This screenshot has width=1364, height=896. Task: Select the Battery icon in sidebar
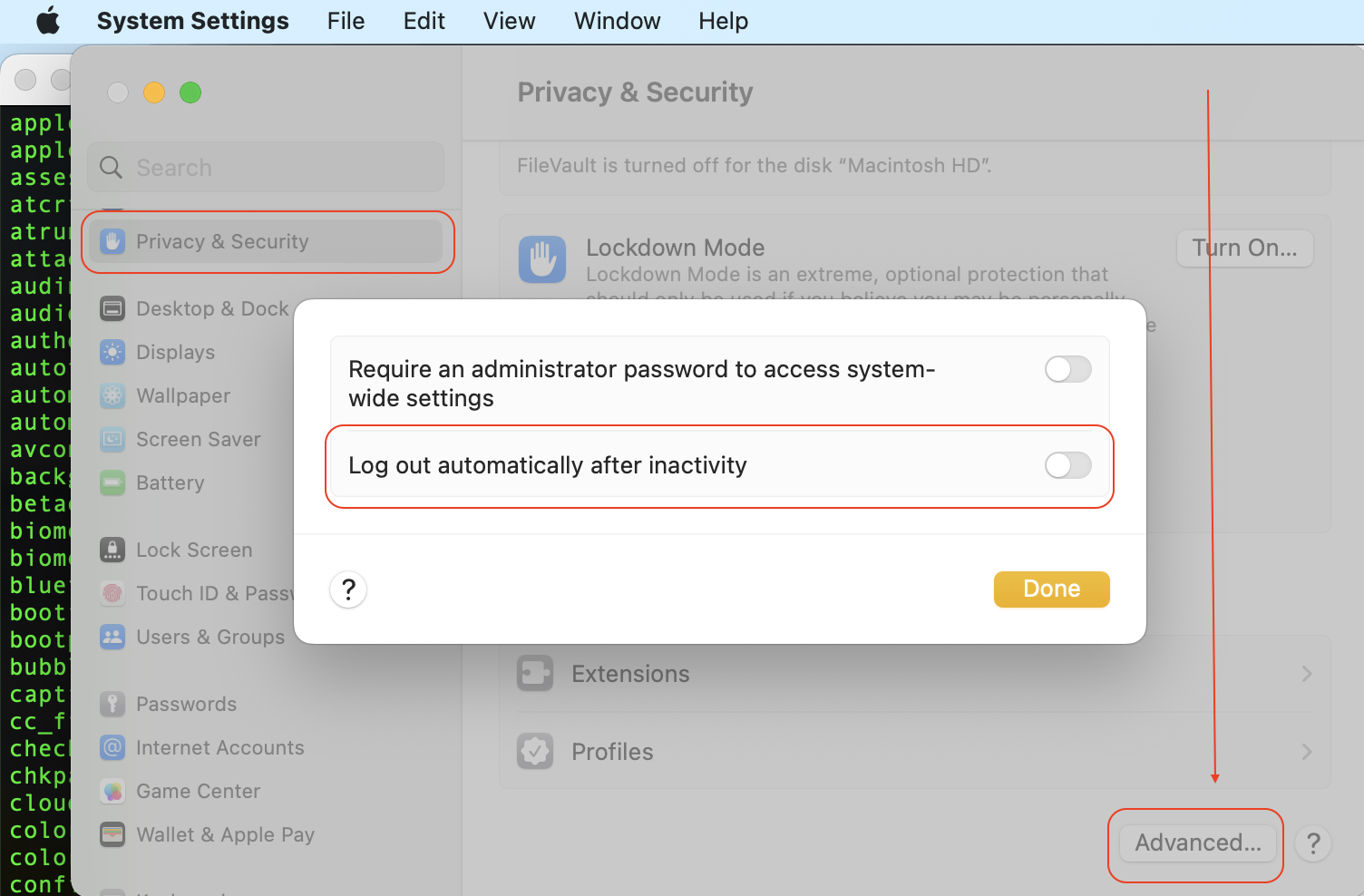pyautogui.click(x=112, y=482)
